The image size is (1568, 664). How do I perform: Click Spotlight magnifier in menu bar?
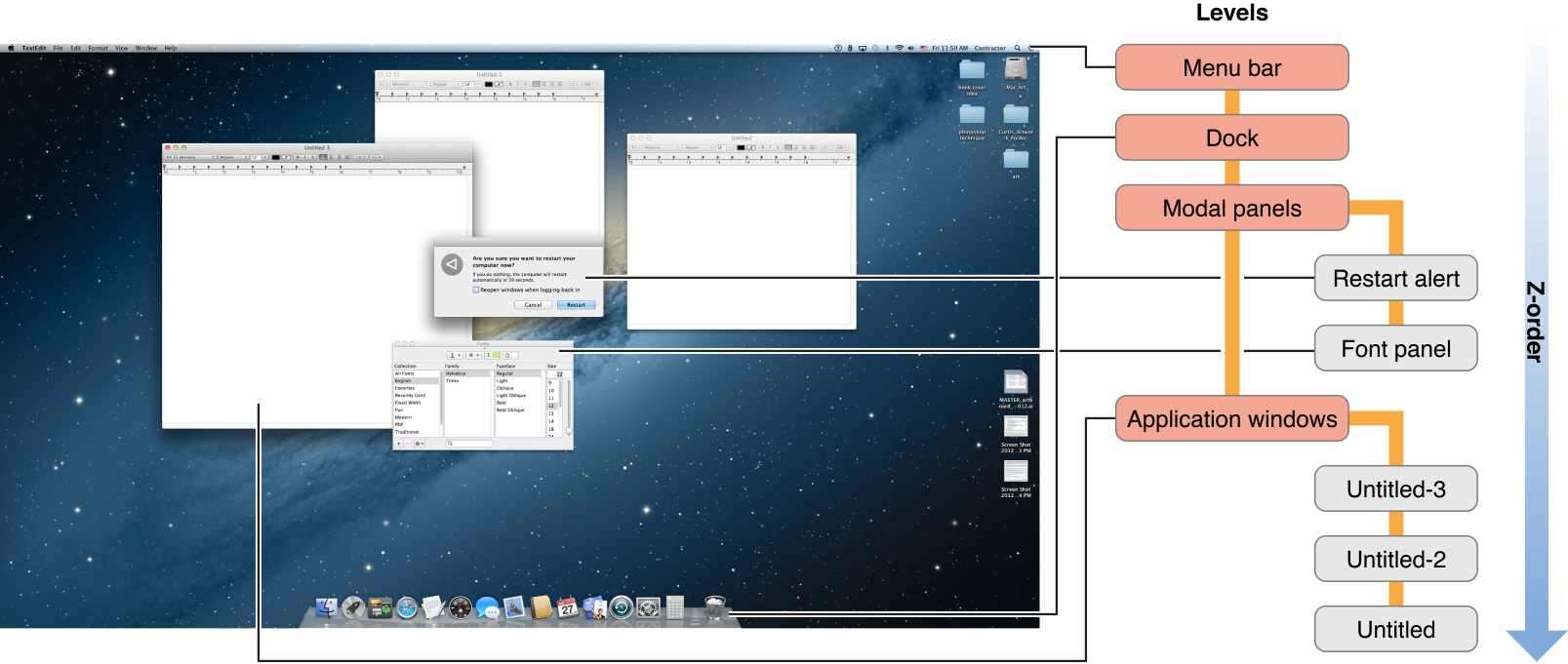click(x=1017, y=48)
